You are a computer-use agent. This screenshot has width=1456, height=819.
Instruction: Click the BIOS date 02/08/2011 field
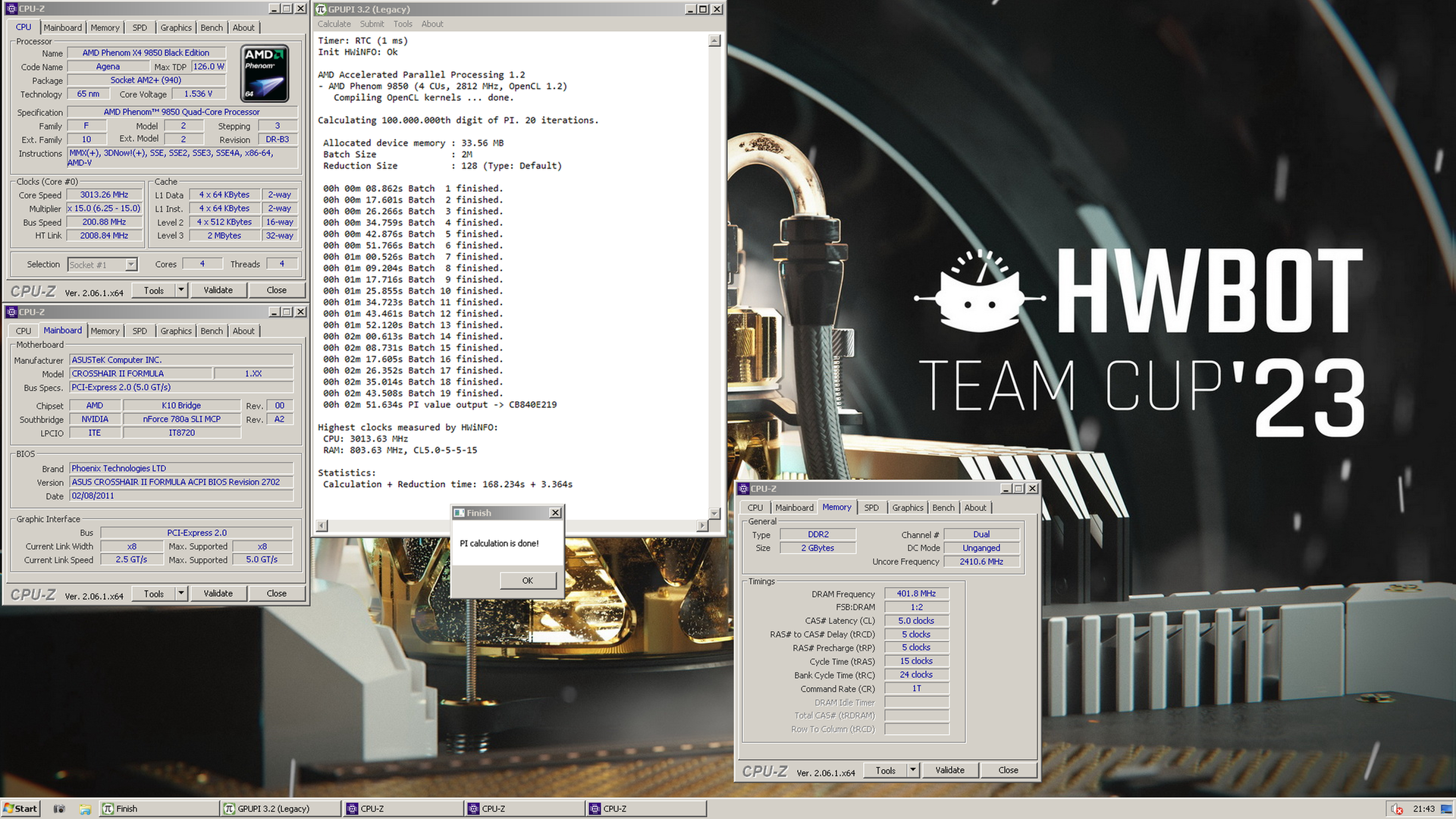point(181,496)
